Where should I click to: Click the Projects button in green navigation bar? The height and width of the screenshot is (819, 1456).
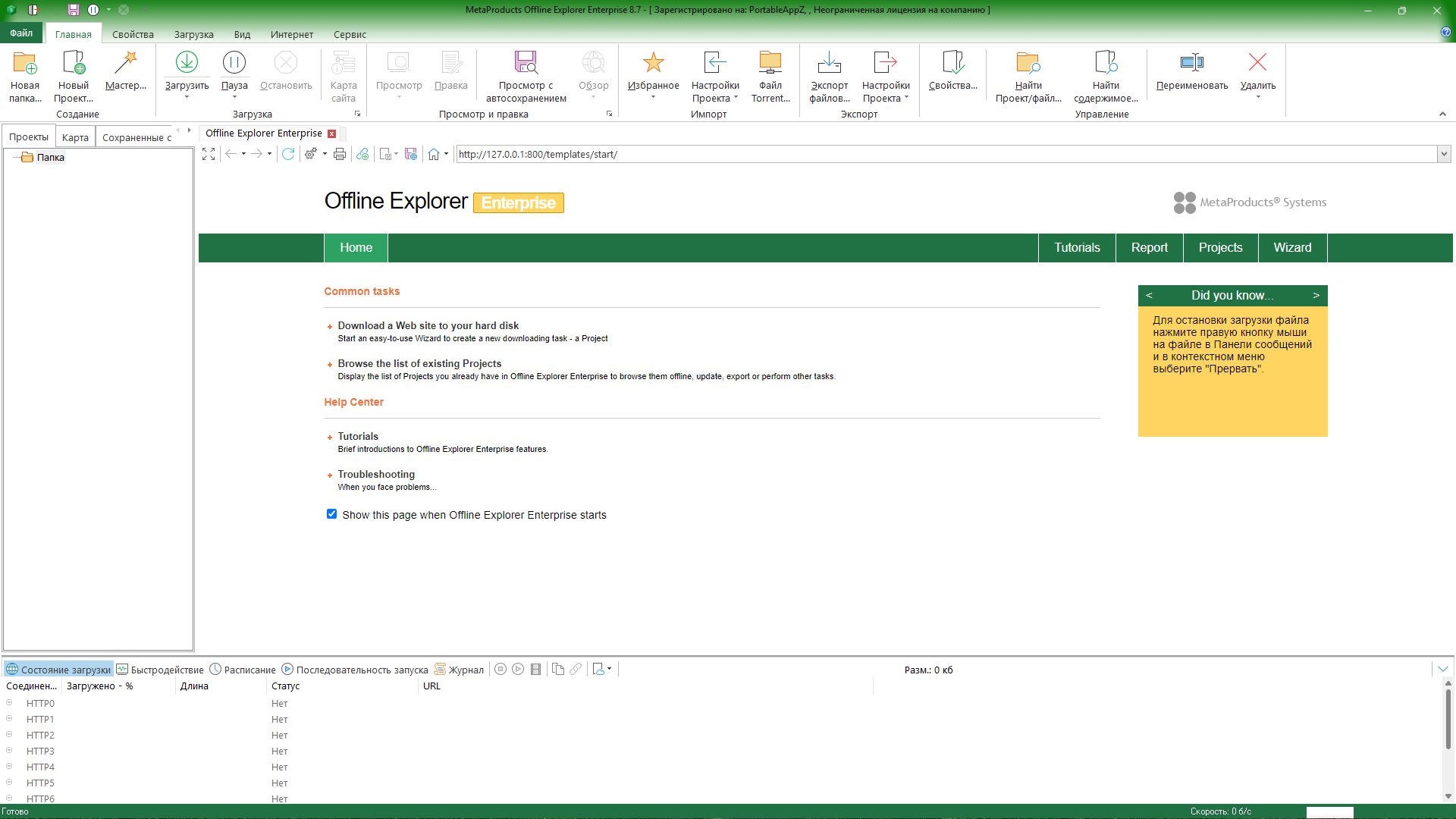click(1220, 248)
